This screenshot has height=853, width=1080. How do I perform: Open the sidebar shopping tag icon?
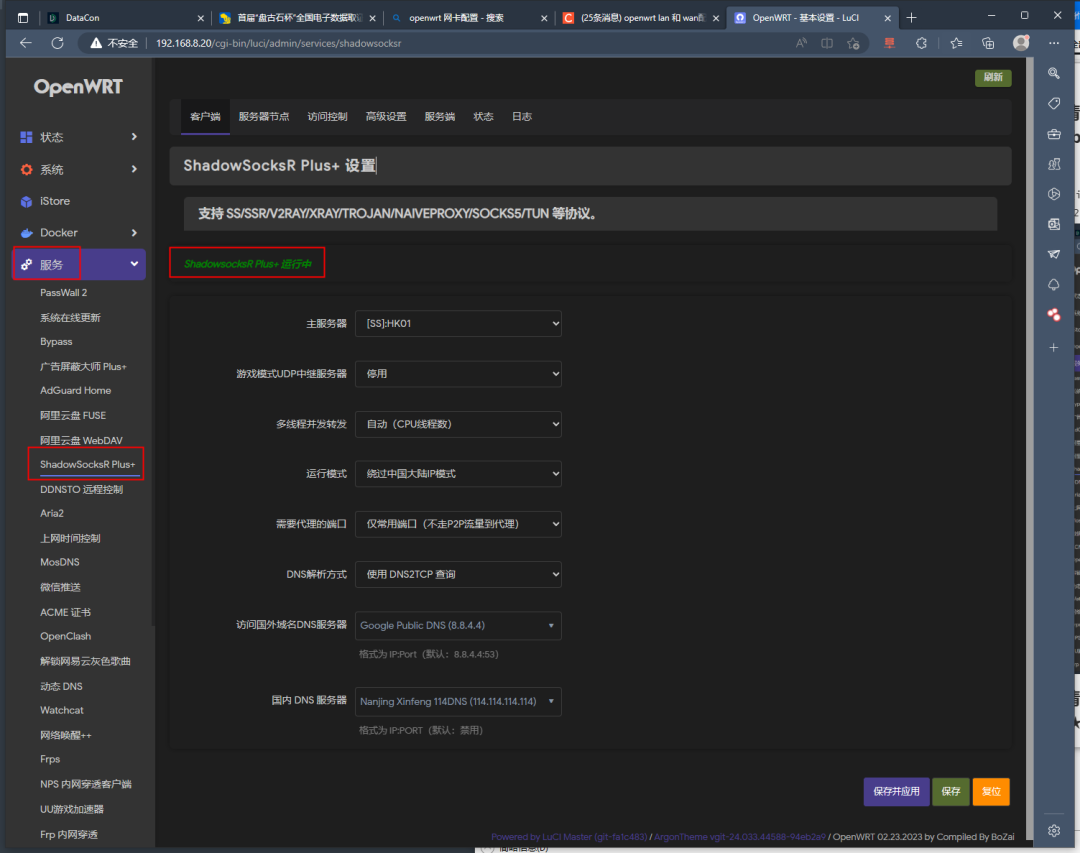coord(1054,103)
